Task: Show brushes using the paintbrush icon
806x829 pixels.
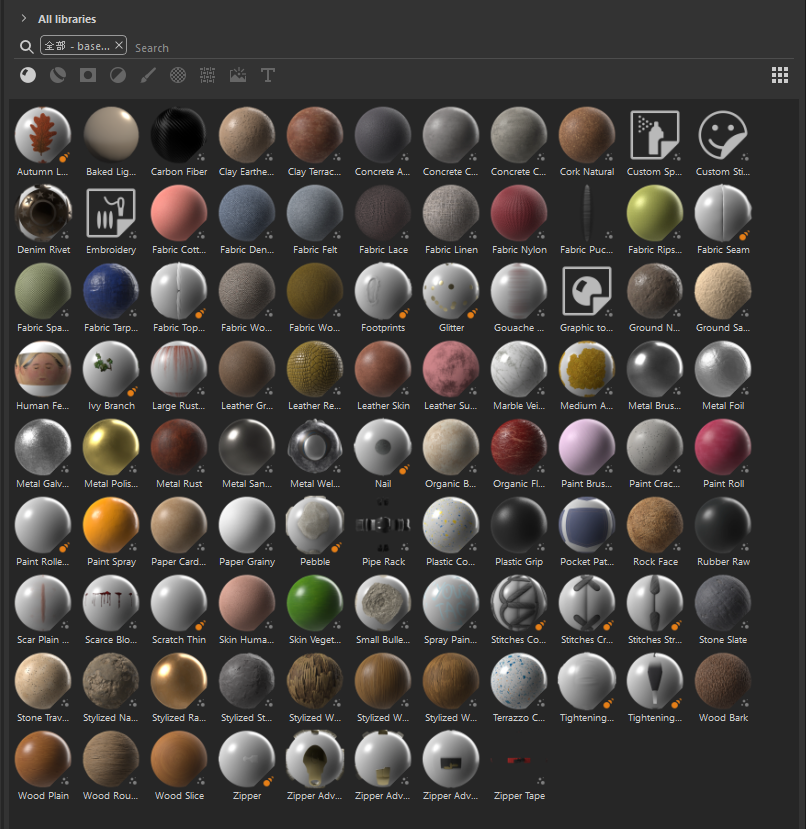Action: 148,75
